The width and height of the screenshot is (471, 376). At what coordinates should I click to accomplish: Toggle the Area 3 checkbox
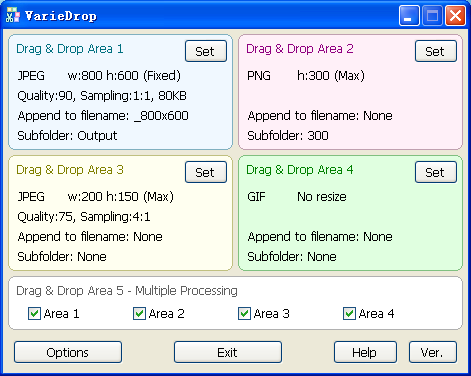tap(244, 314)
